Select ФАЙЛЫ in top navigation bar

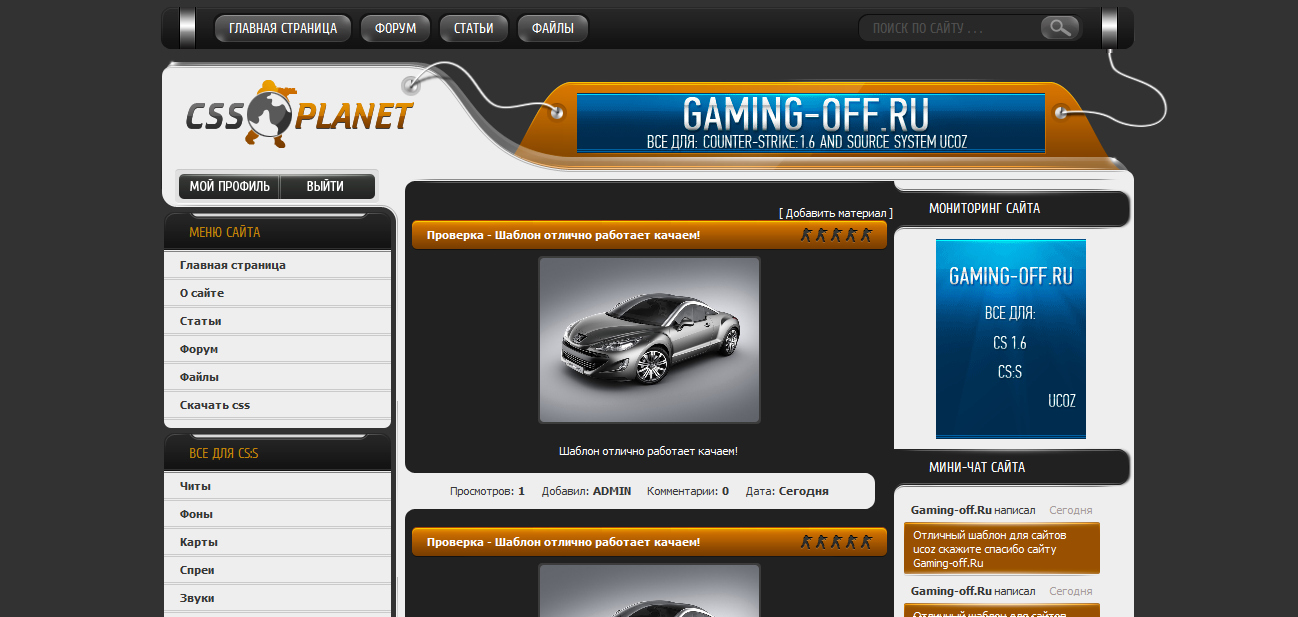pos(553,28)
